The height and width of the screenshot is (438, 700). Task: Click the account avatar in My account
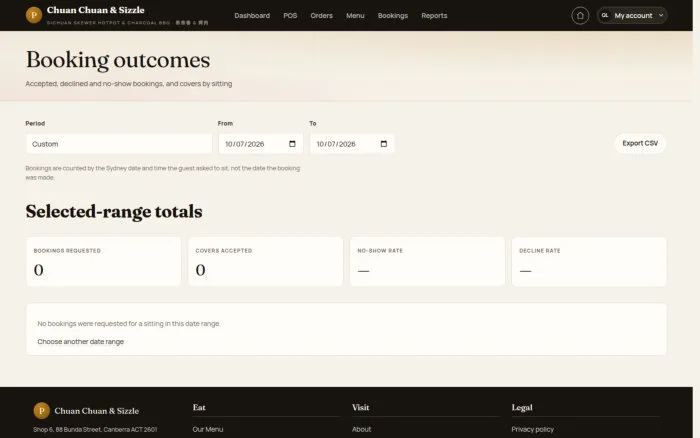point(605,16)
